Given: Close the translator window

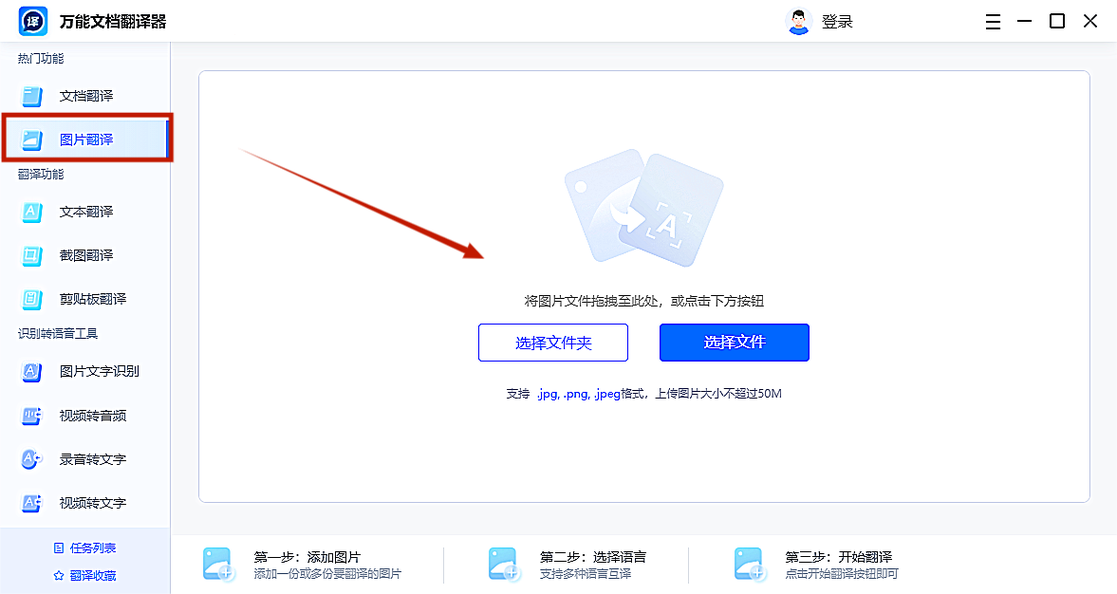Looking at the screenshot, I should pos(1090,21).
